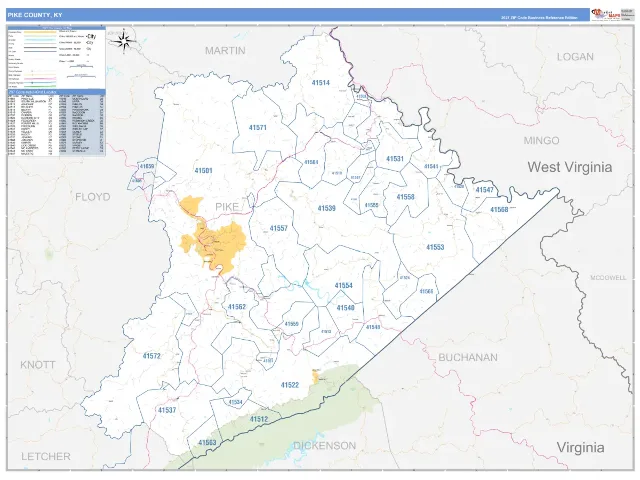Select ZIP code label 41659
The image size is (640, 480).
147,167
